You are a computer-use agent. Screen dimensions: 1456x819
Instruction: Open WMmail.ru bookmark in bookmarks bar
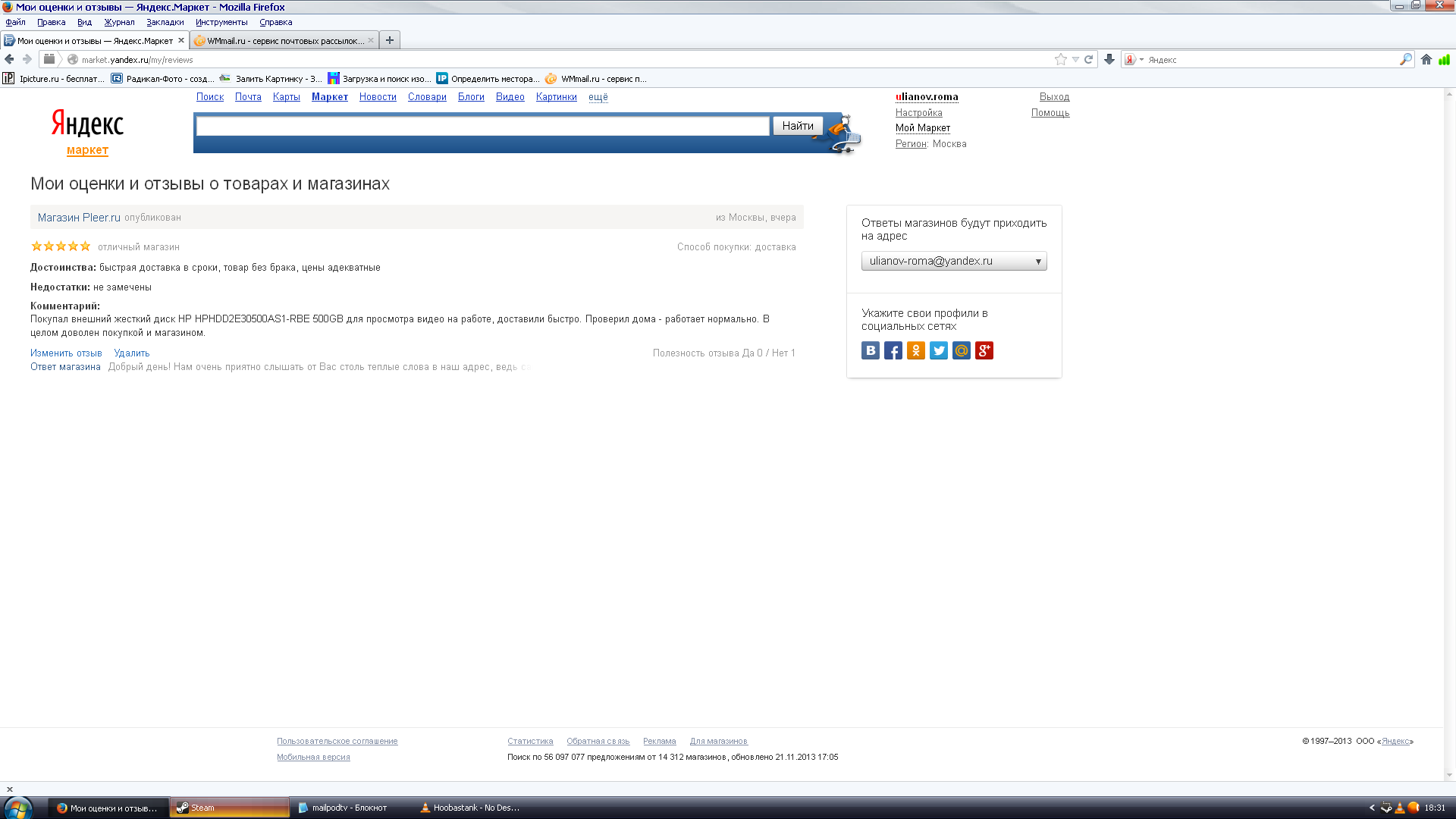(x=596, y=78)
